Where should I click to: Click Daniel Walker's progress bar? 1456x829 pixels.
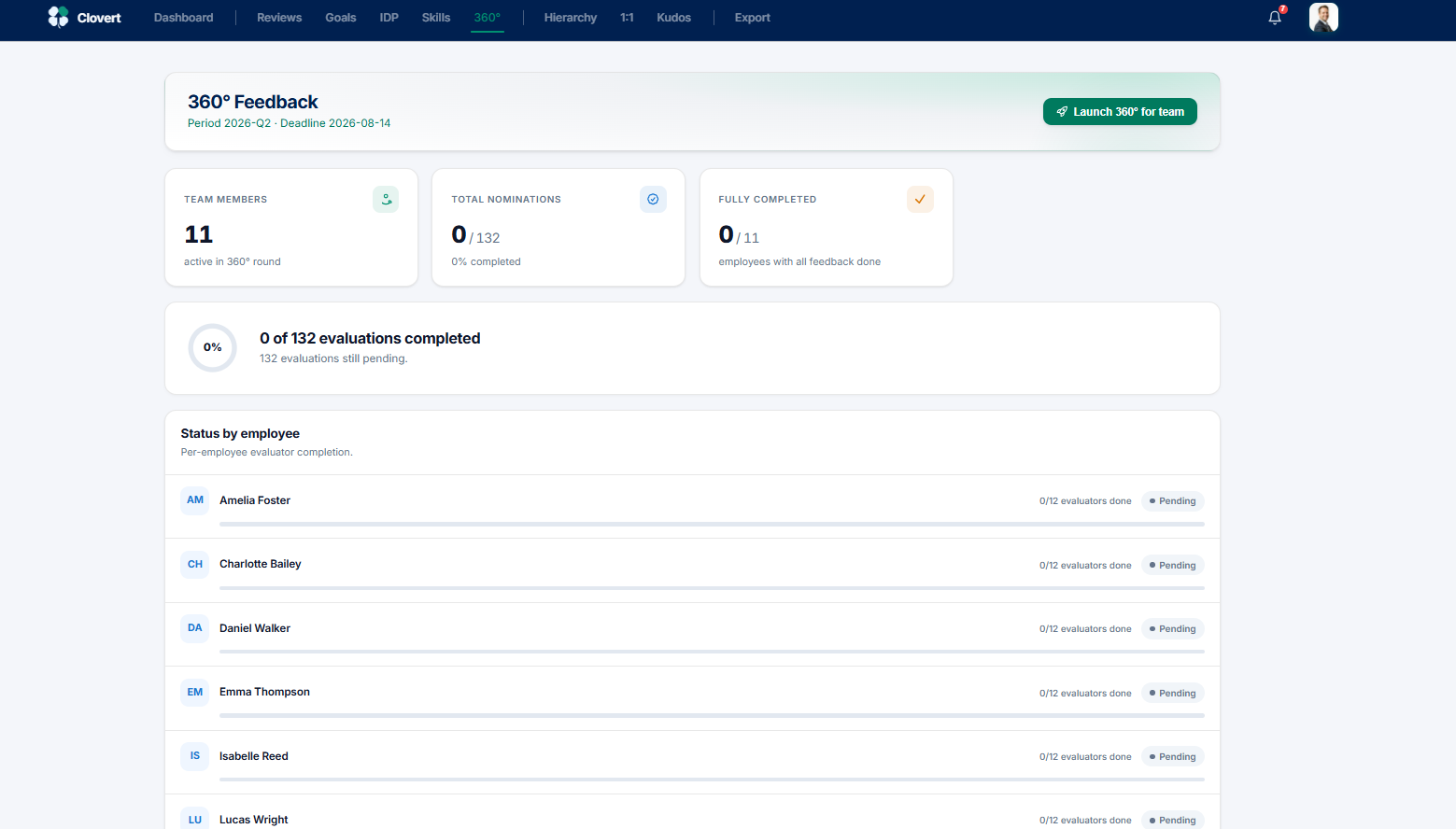tap(712, 652)
